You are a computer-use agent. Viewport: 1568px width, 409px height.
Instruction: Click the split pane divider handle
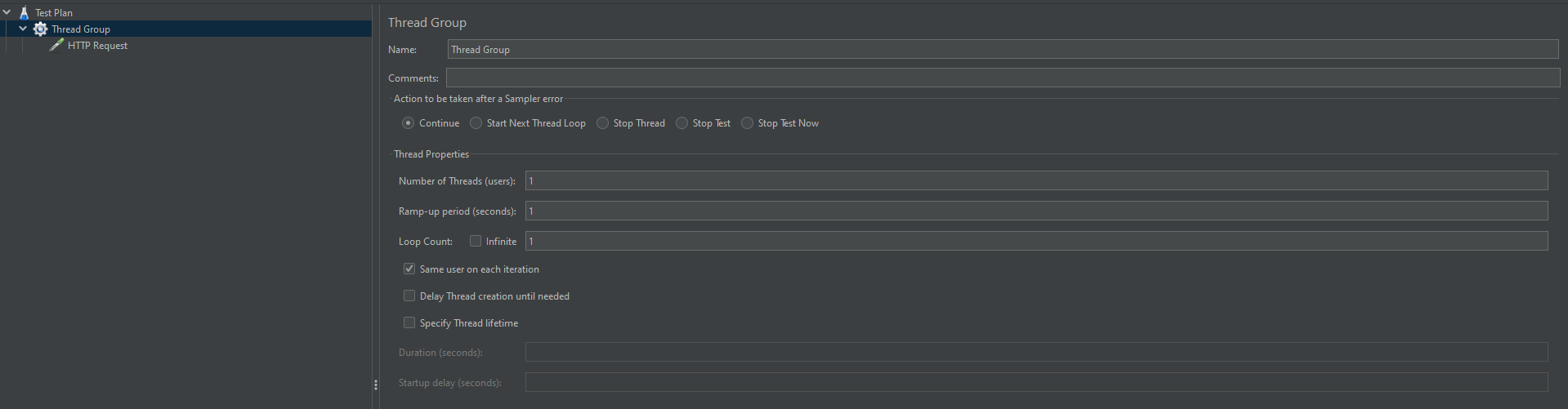click(375, 385)
